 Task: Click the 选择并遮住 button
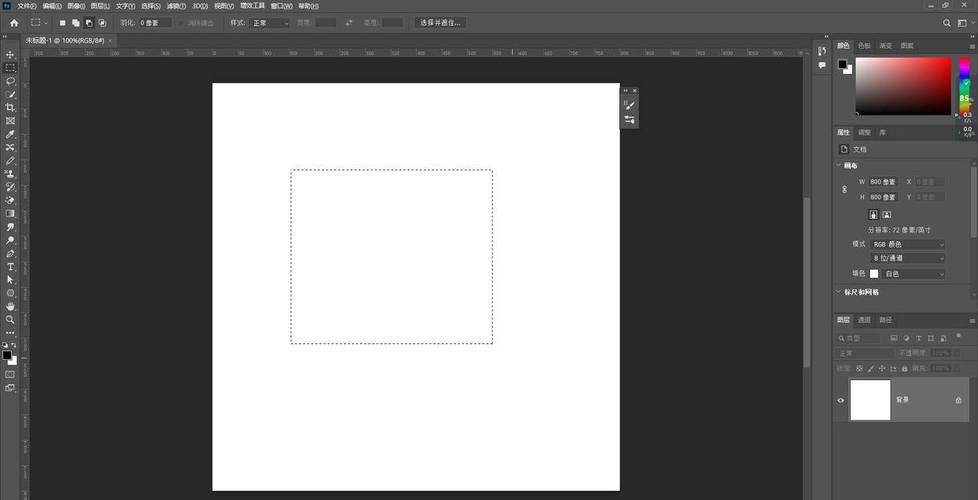pyautogui.click(x=440, y=22)
